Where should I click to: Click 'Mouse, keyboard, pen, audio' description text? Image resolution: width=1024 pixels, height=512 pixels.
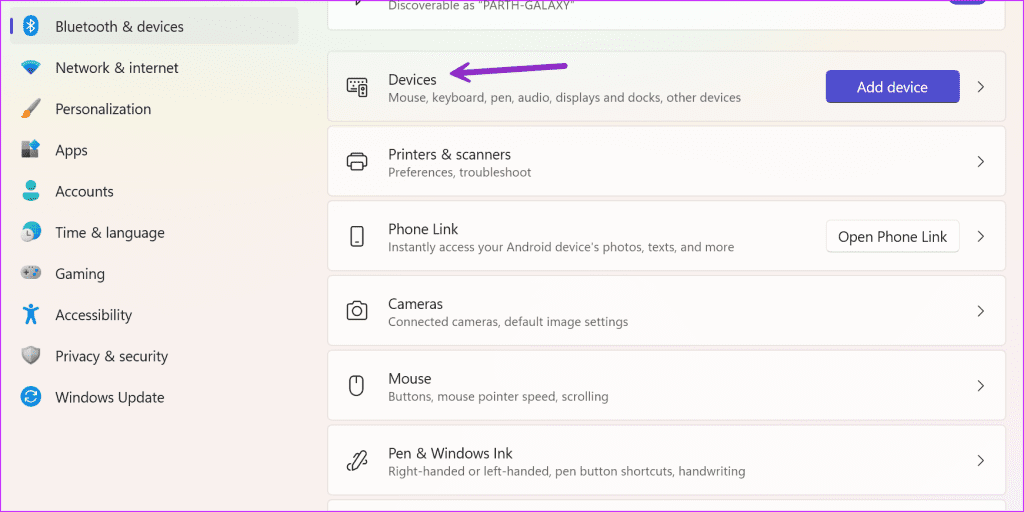pos(564,98)
